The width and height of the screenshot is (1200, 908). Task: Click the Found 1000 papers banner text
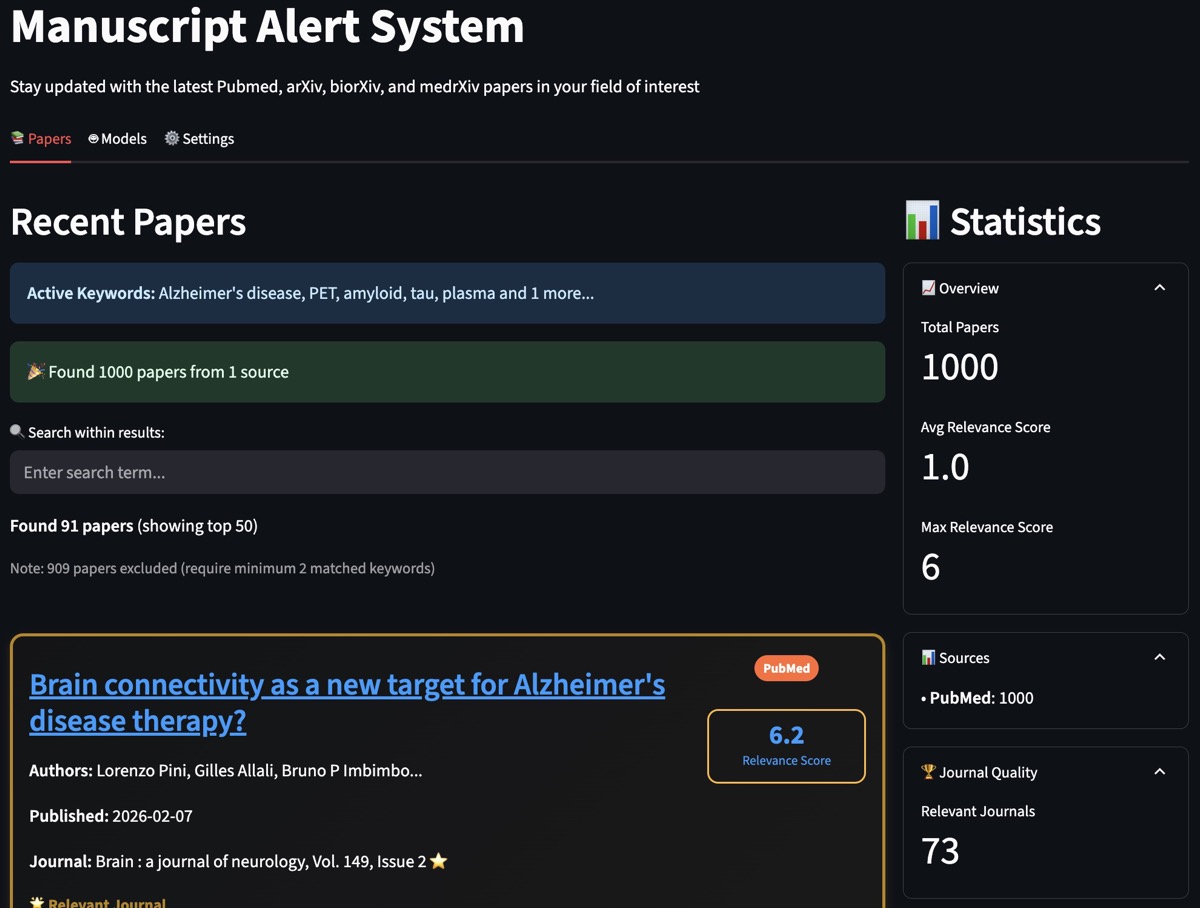coord(169,372)
